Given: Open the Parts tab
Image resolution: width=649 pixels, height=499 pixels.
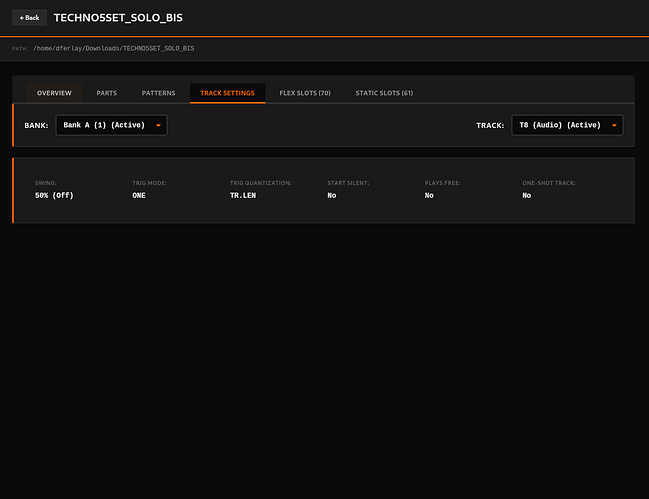Looking at the screenshot, I should (106, 93).
